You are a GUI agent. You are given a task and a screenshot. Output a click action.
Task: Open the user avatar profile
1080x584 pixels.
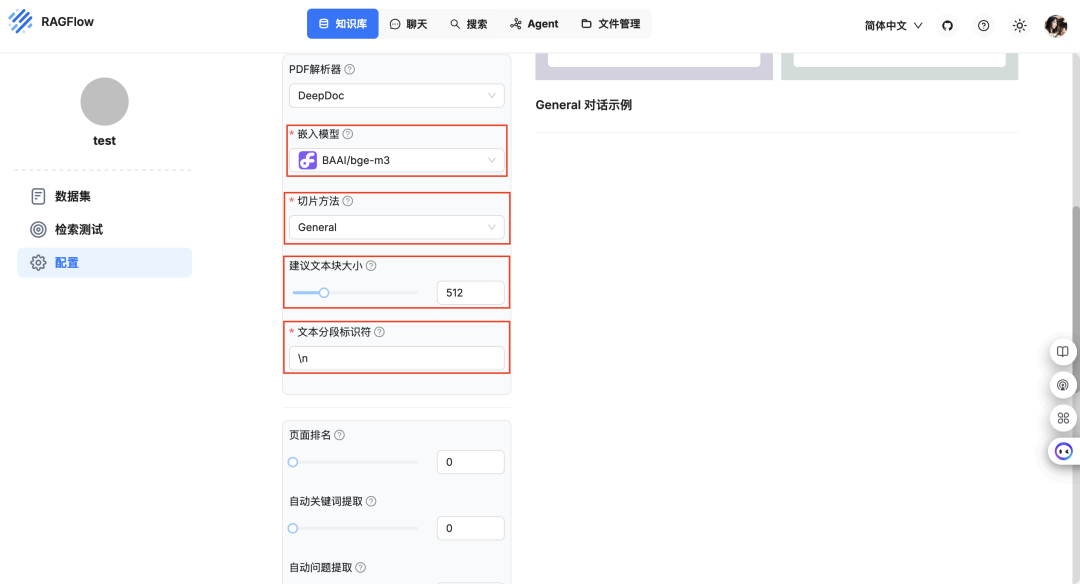(1055, 25)
